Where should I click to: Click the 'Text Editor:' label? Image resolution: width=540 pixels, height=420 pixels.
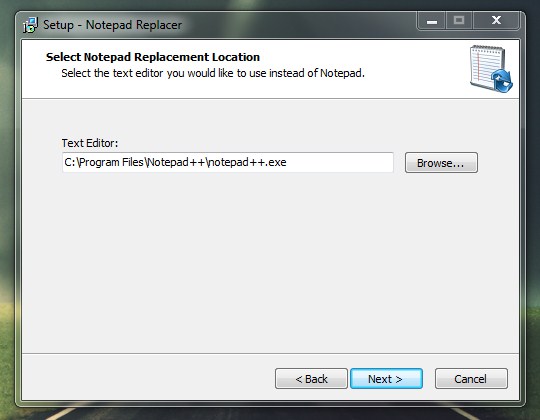90,143
